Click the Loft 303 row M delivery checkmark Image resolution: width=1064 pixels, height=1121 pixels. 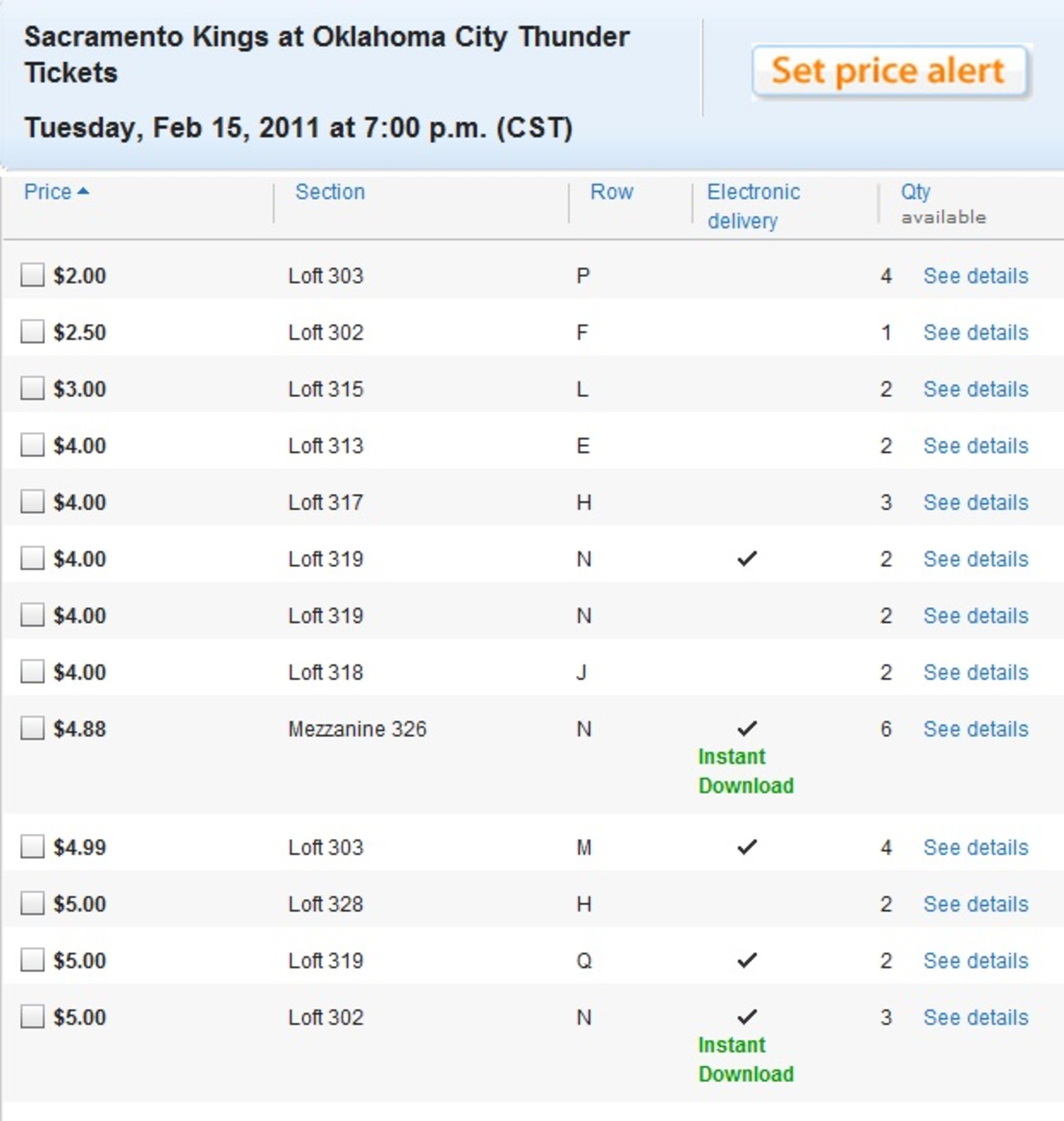coord(747,847)
